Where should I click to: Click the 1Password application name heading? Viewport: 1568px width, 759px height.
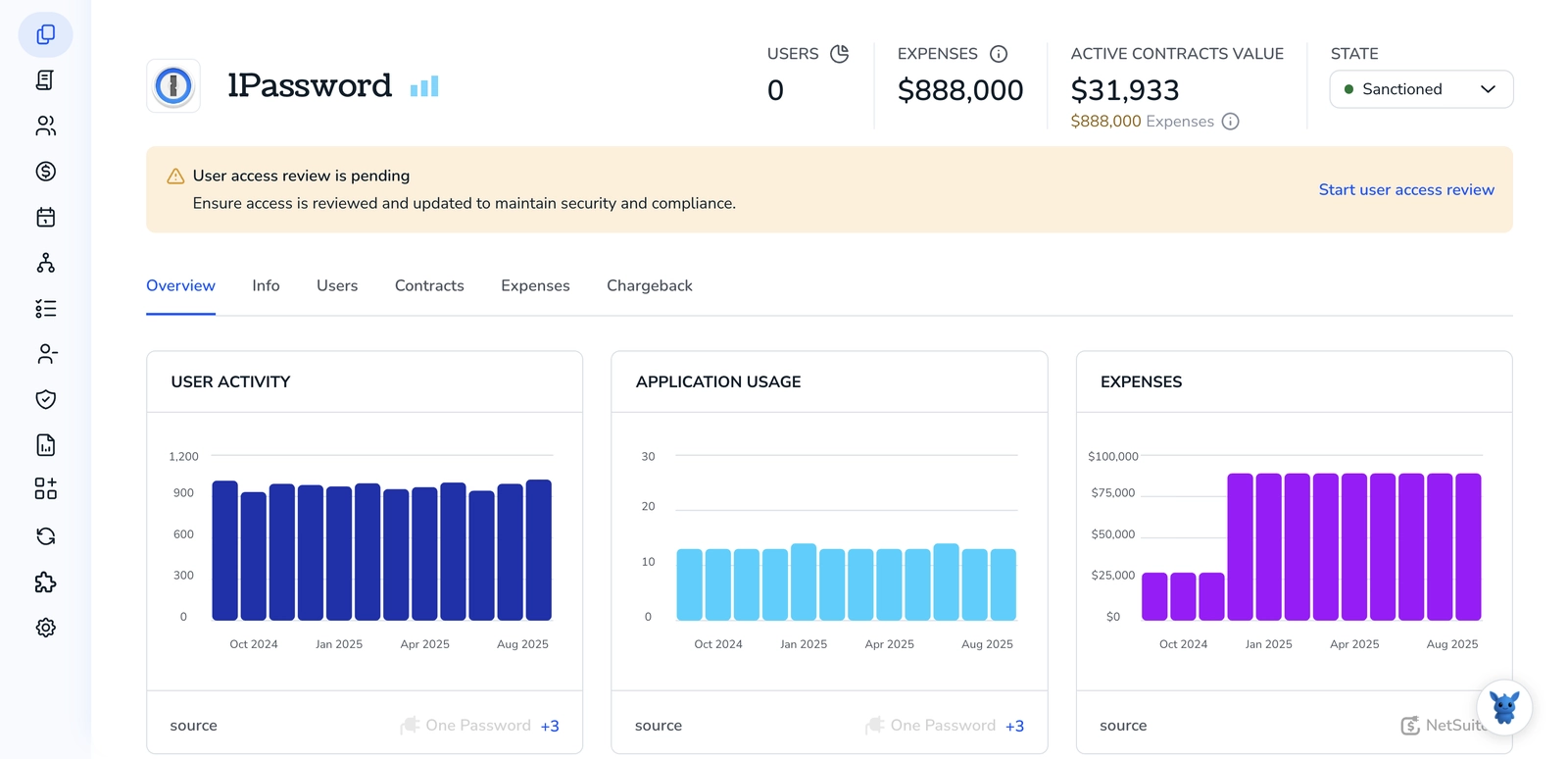(x=310, y=86)
